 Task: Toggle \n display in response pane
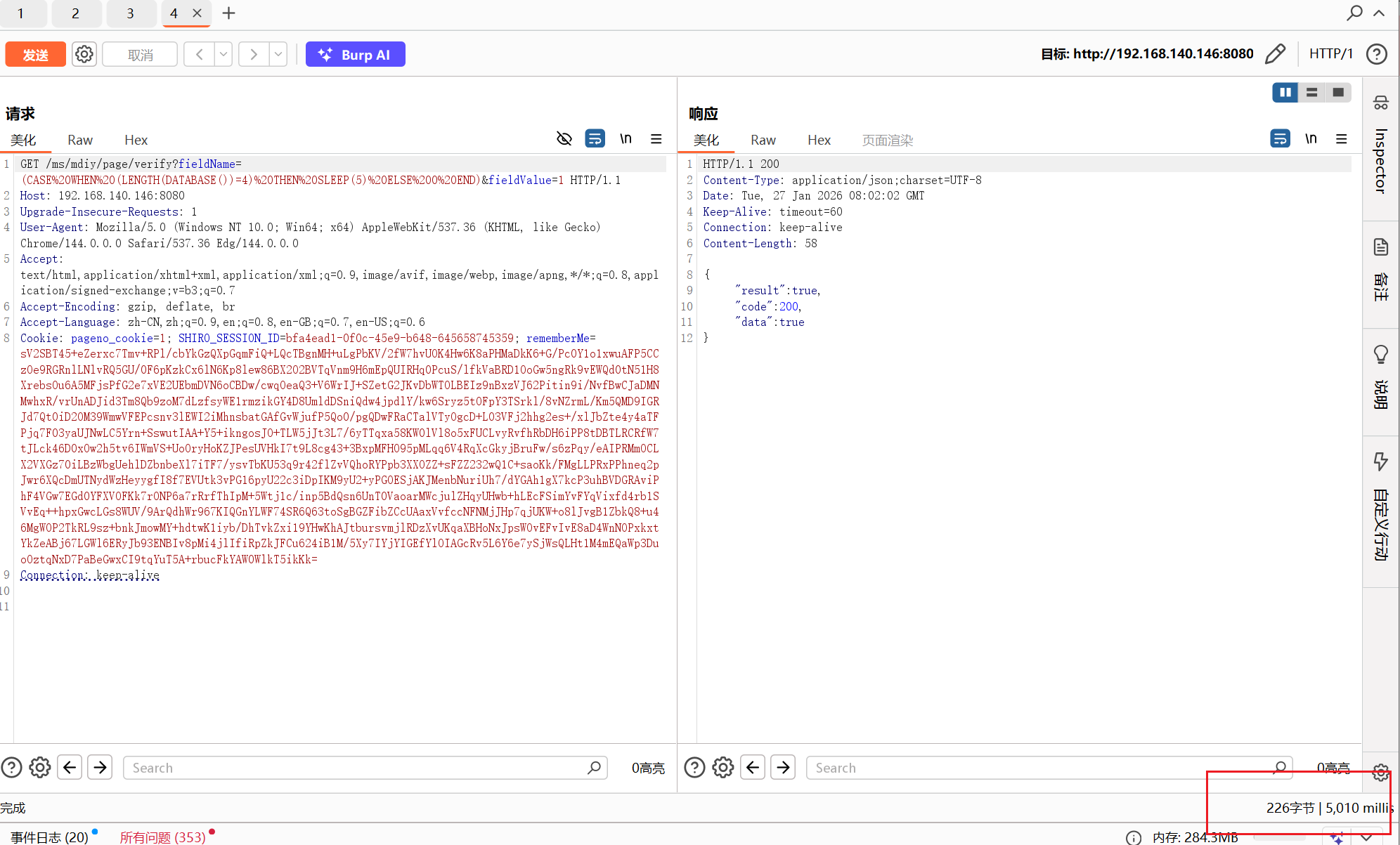1311,139
